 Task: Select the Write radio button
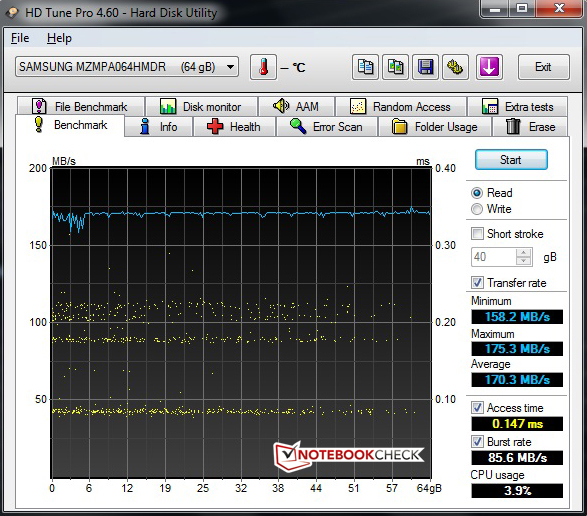point(477,209)
